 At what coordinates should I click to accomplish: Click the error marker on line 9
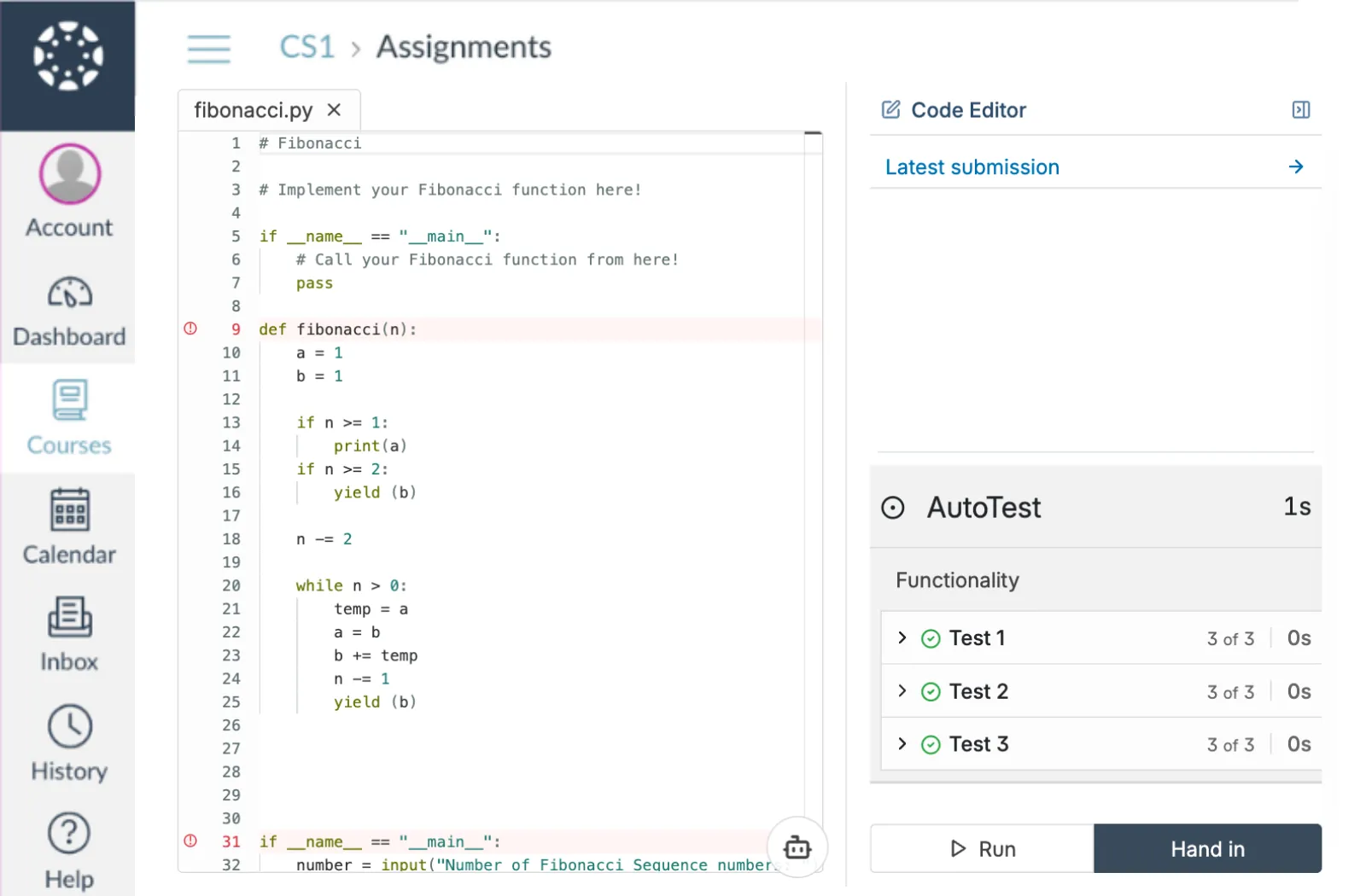click(x=190, y=329)
